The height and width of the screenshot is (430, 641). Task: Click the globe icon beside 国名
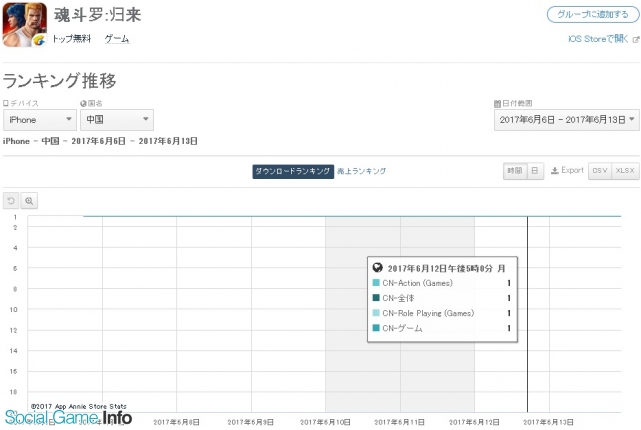point(83,103)
